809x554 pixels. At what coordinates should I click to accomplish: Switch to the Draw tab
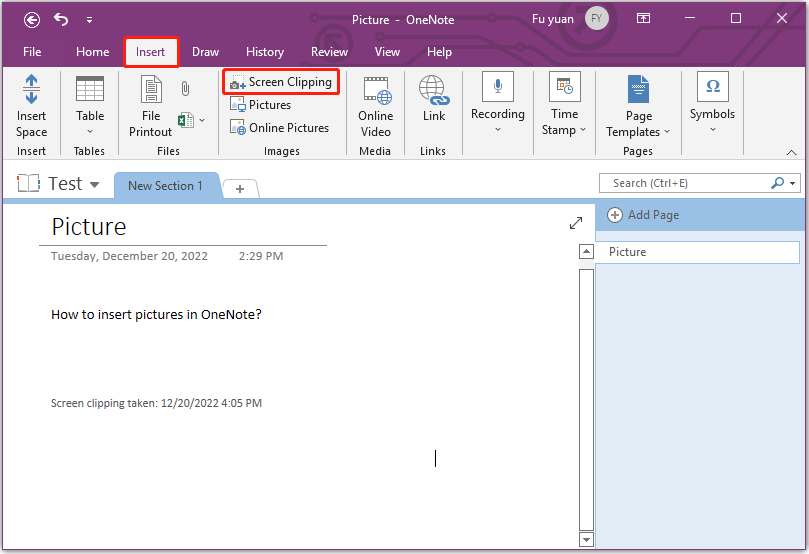point(205,52)
